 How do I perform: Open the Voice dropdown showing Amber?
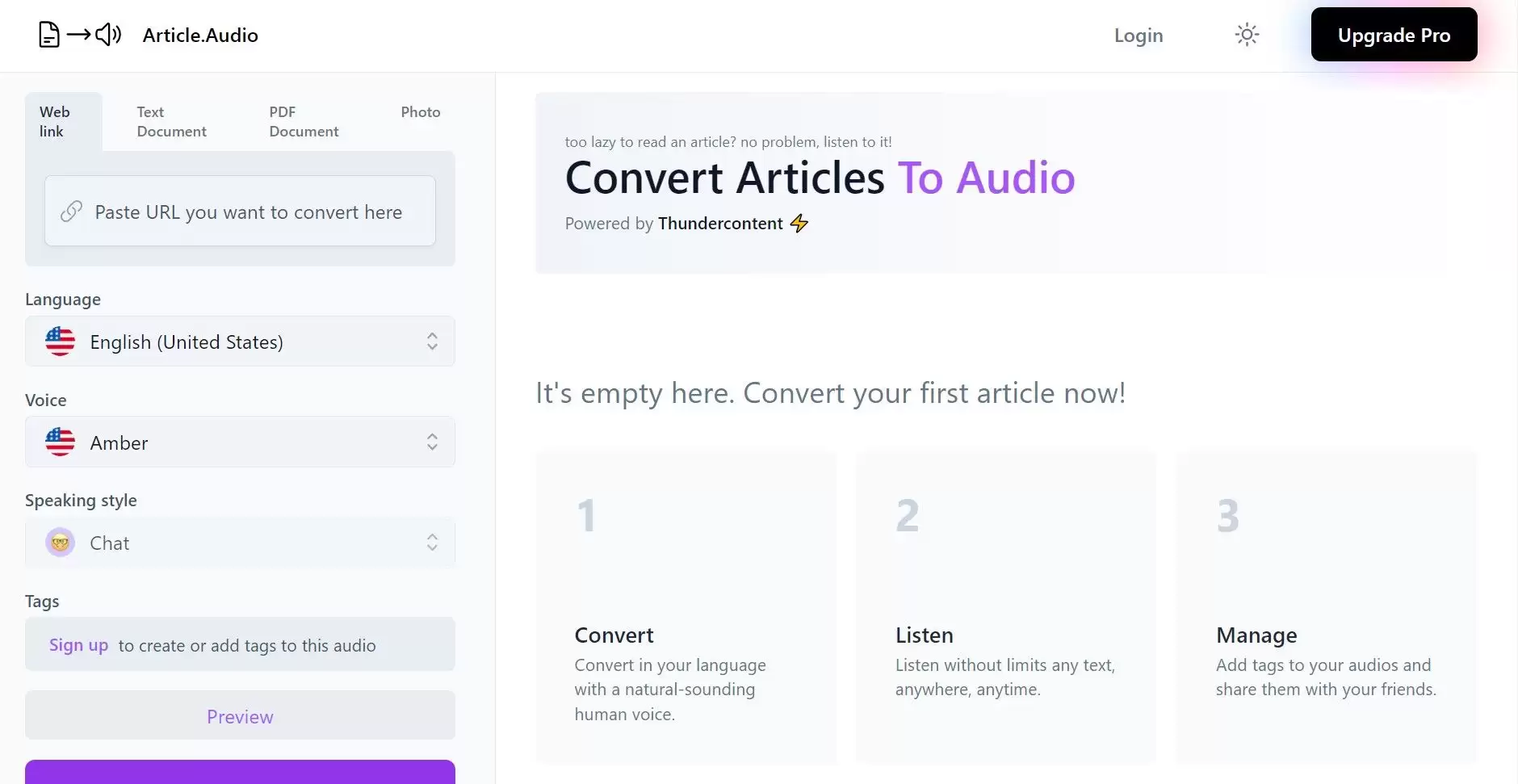(240, 442)
